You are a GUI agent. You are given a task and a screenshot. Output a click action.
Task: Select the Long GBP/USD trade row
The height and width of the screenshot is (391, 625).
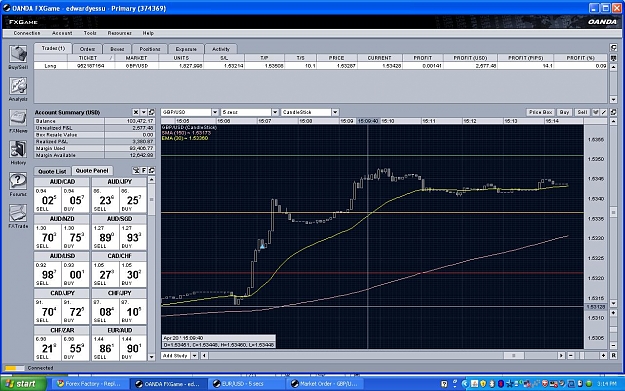[x=320, y=66]
